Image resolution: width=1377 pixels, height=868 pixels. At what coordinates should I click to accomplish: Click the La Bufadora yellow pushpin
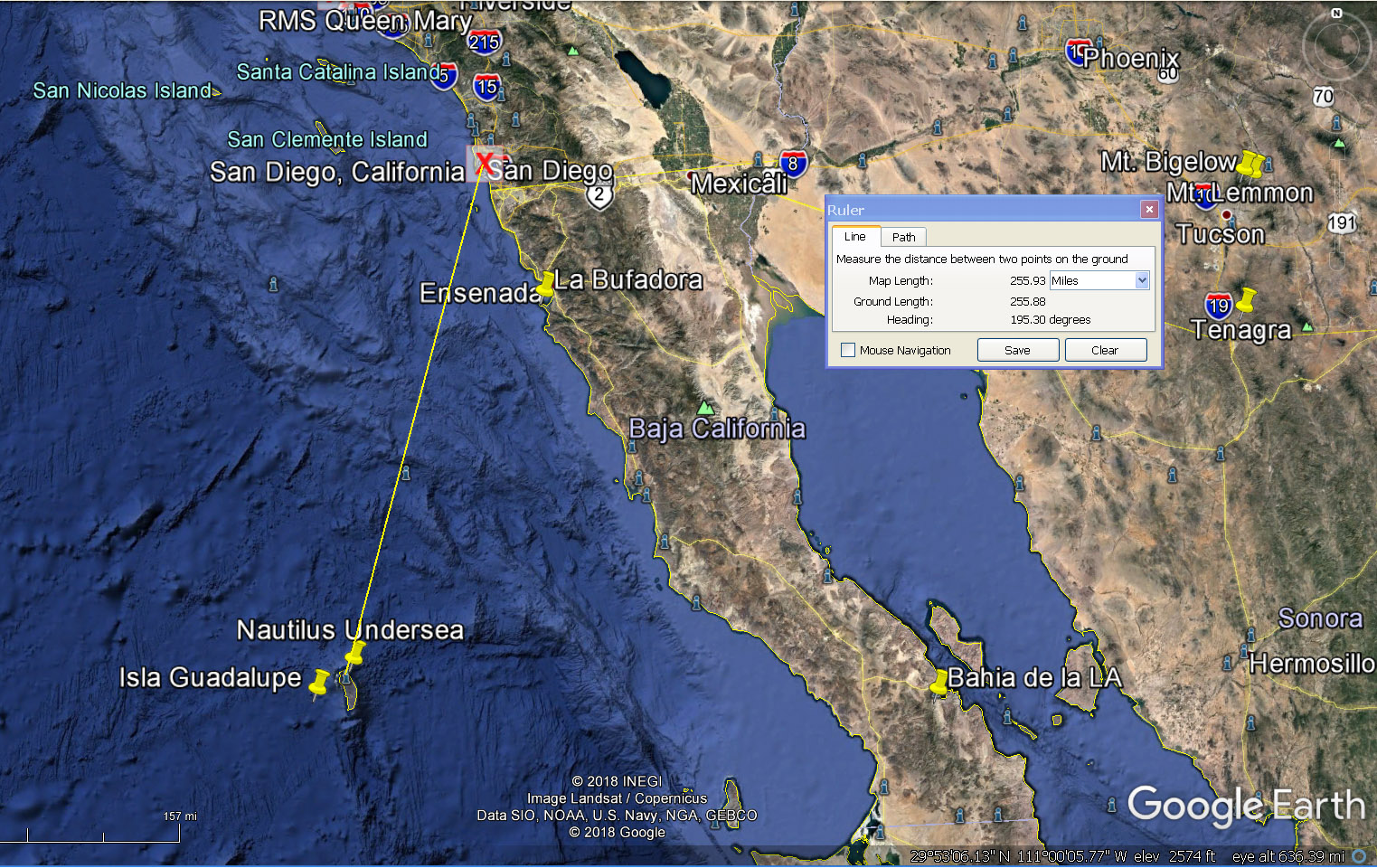coord(545,284)
